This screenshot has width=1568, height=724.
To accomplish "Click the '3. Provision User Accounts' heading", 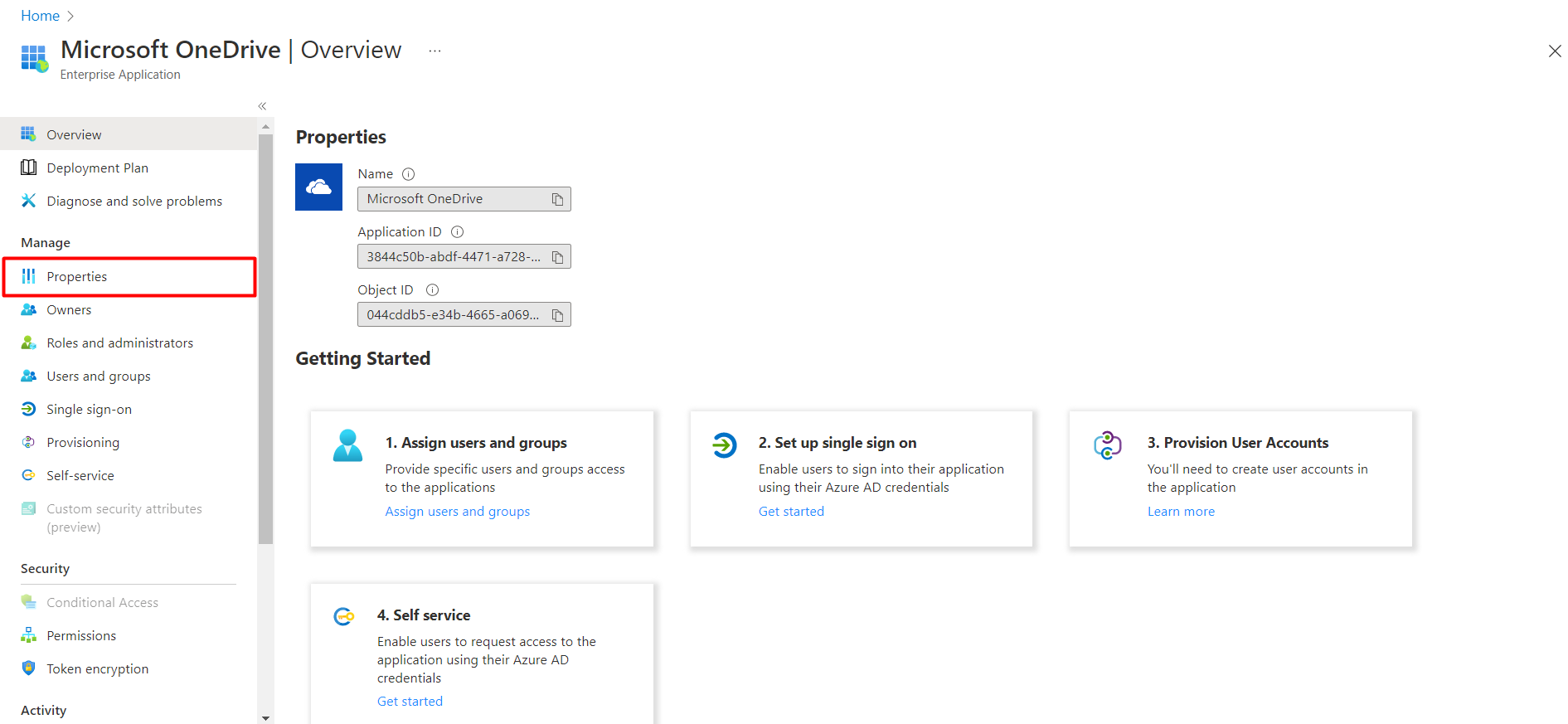I will tap(1238, 443).
